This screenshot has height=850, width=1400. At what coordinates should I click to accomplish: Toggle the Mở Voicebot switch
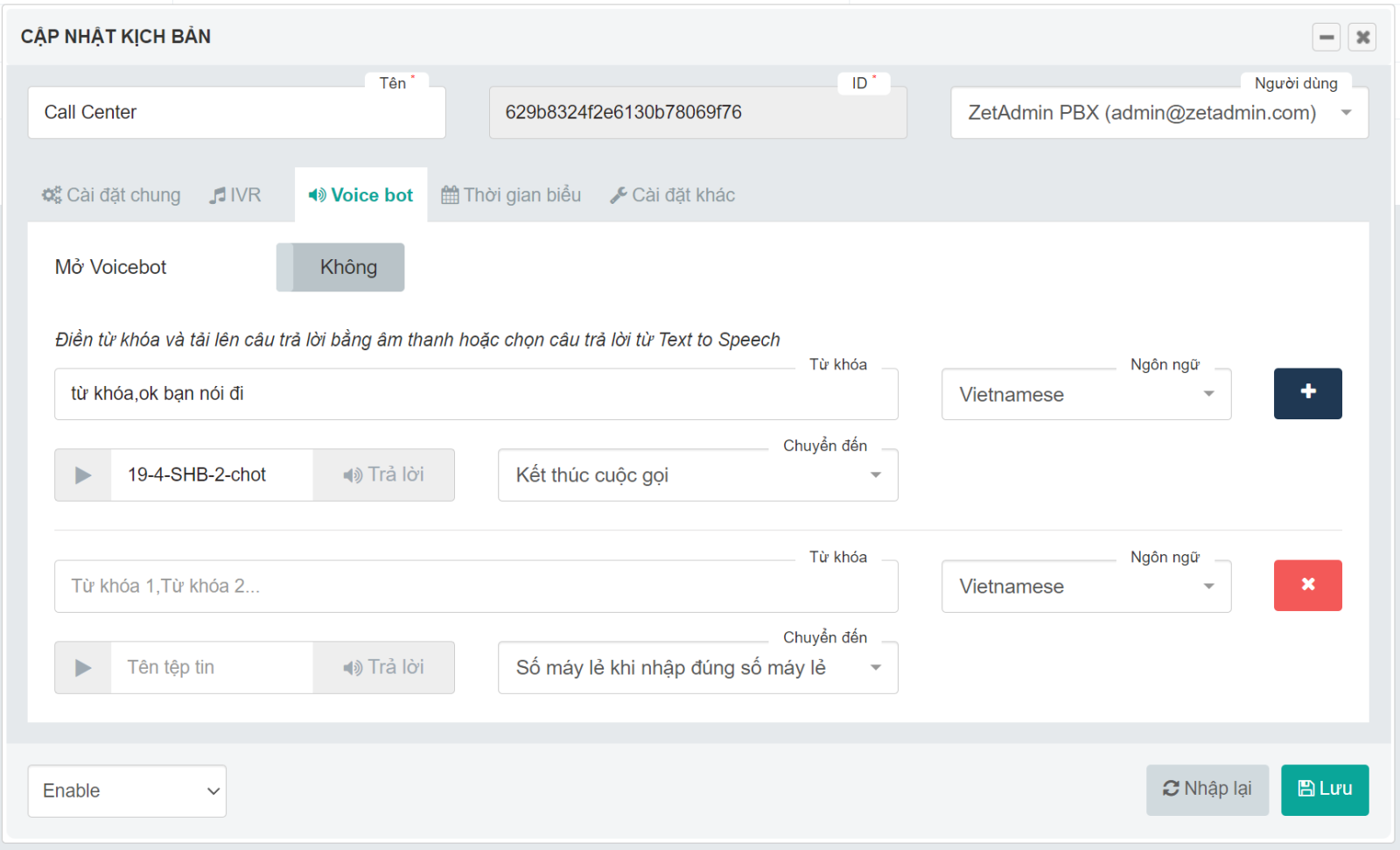[x=340, y=267]
